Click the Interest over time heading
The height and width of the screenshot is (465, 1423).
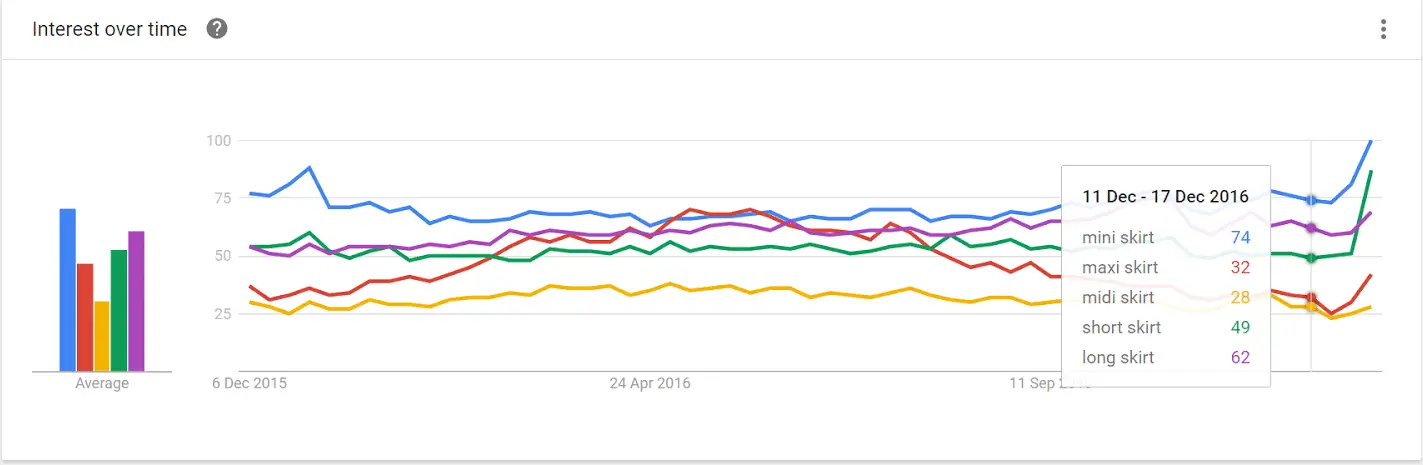pyautogui.click(x=110, y=29)
